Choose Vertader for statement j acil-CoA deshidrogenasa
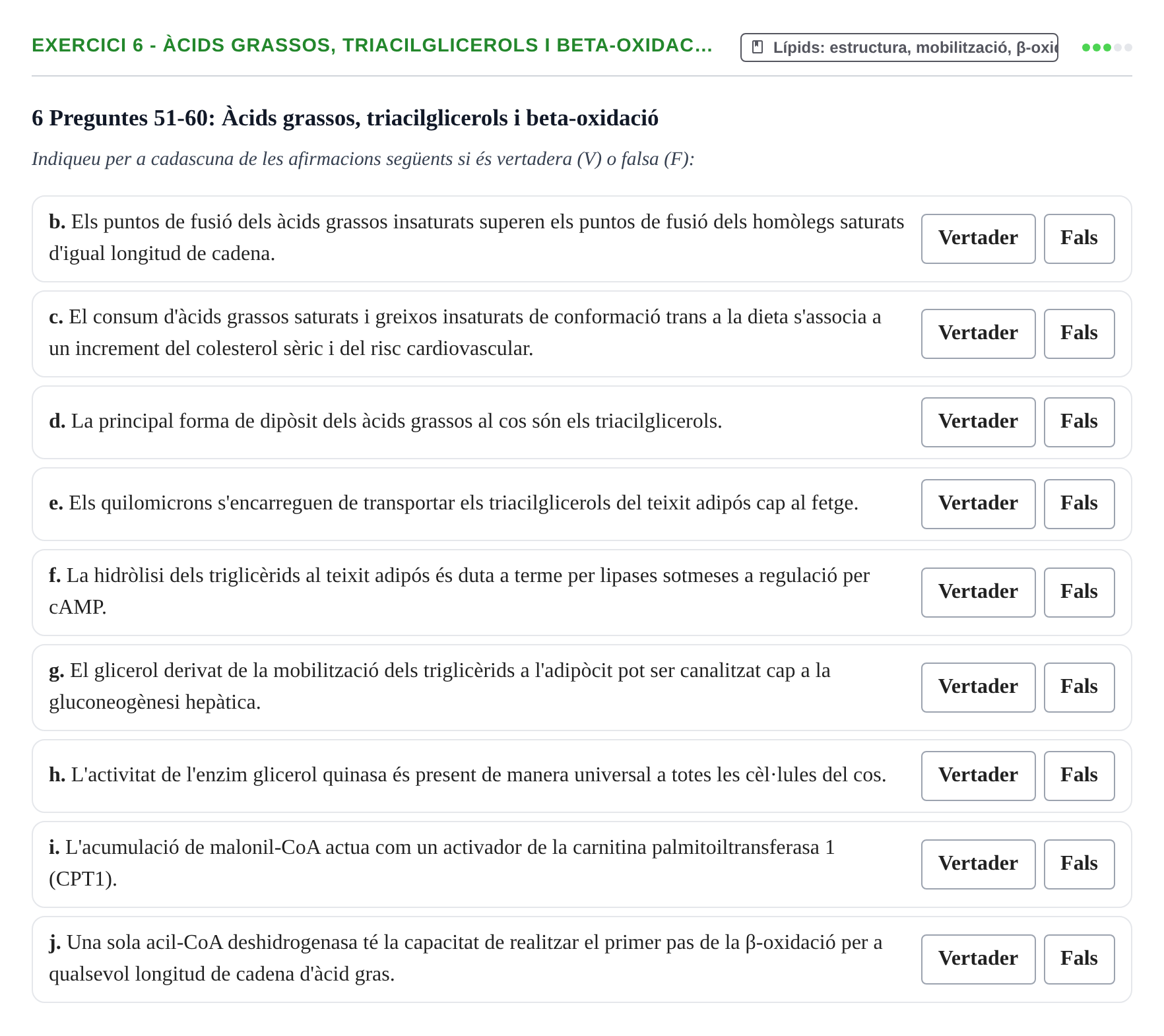1164x1036 pixels. tap(978, 959)
